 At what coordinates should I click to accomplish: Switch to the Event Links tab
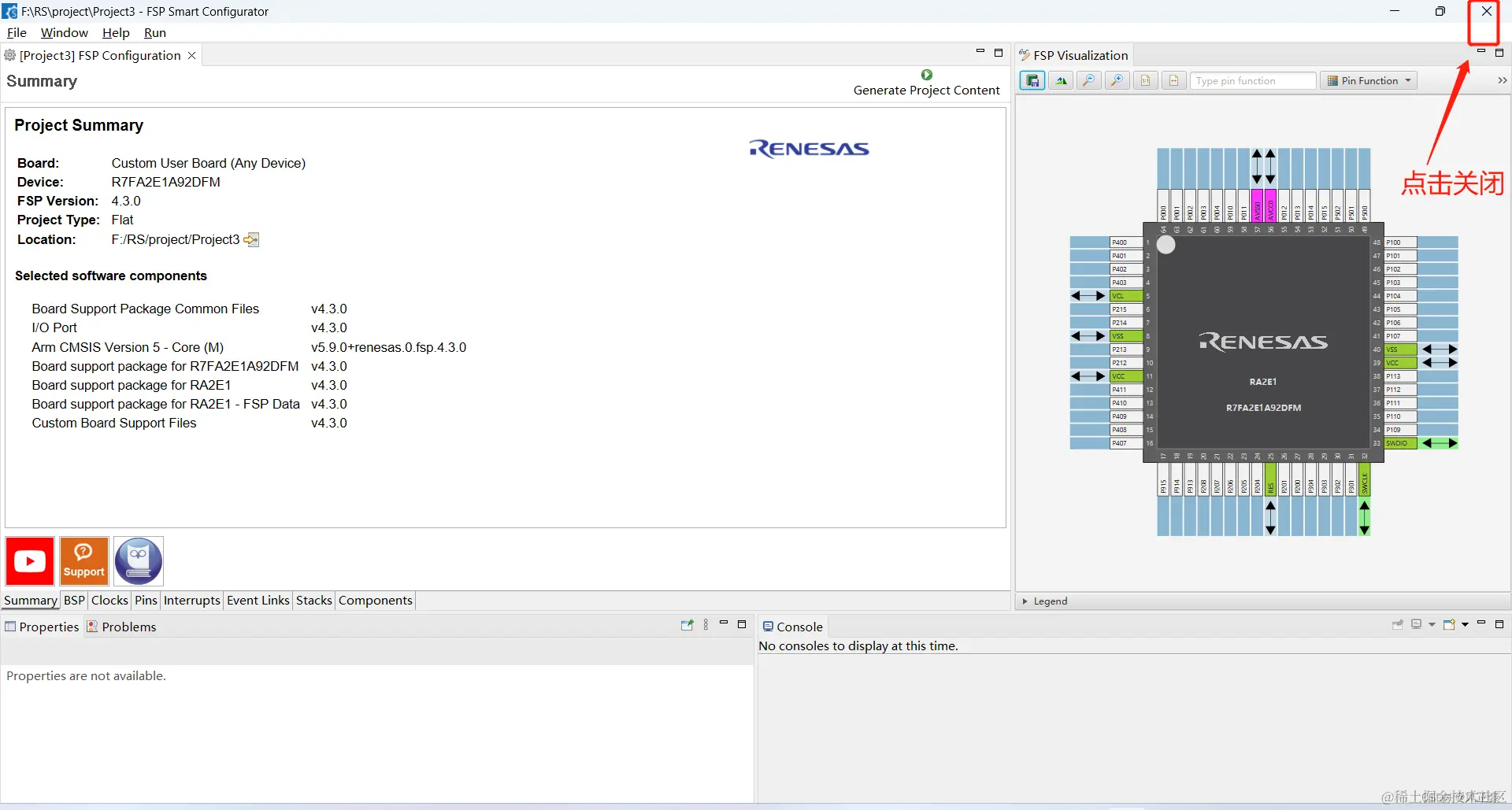tap(258, 600)
